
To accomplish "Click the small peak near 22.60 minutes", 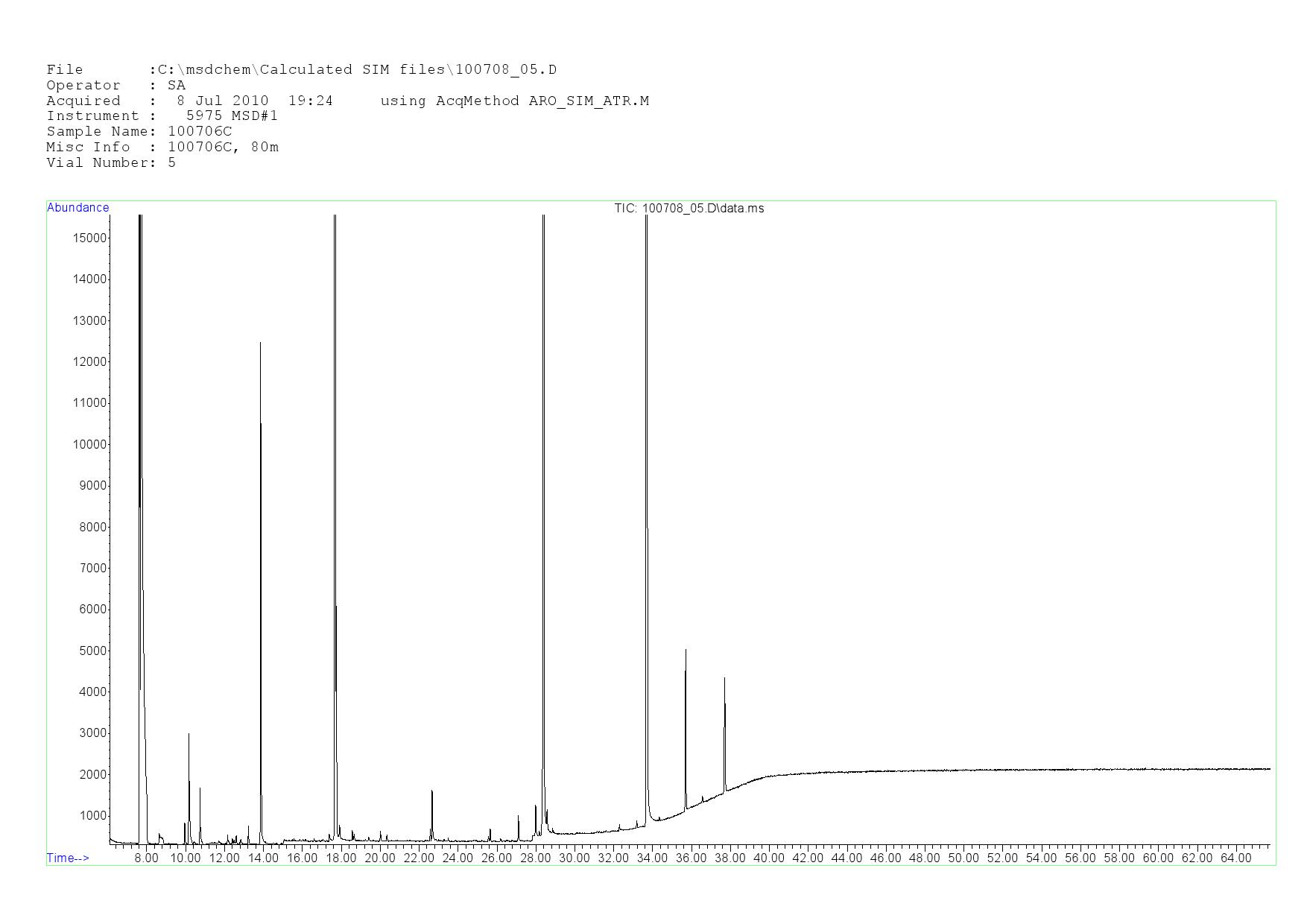I will (431, 792).
